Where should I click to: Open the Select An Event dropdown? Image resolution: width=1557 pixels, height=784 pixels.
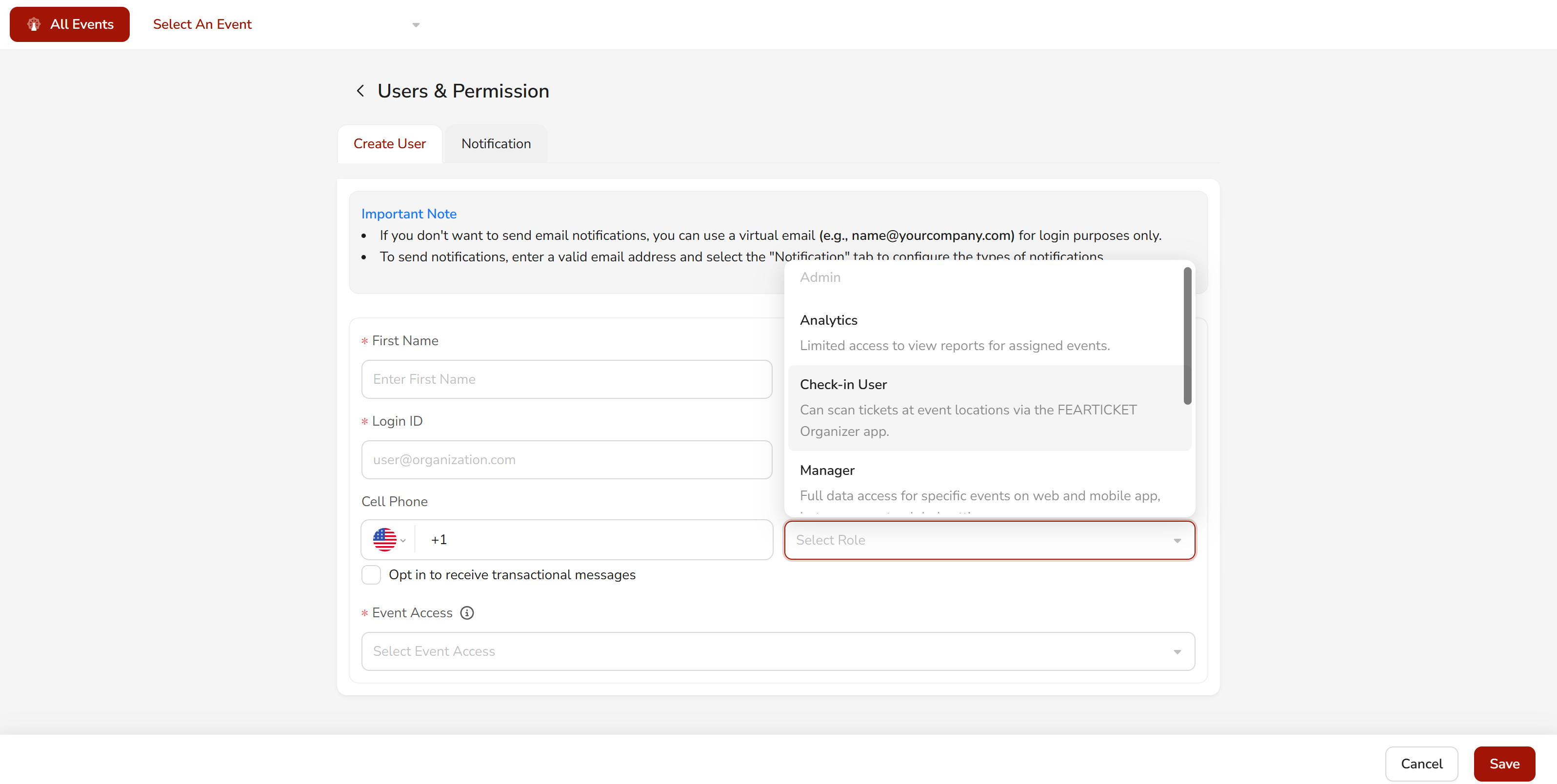coord(284,24)
